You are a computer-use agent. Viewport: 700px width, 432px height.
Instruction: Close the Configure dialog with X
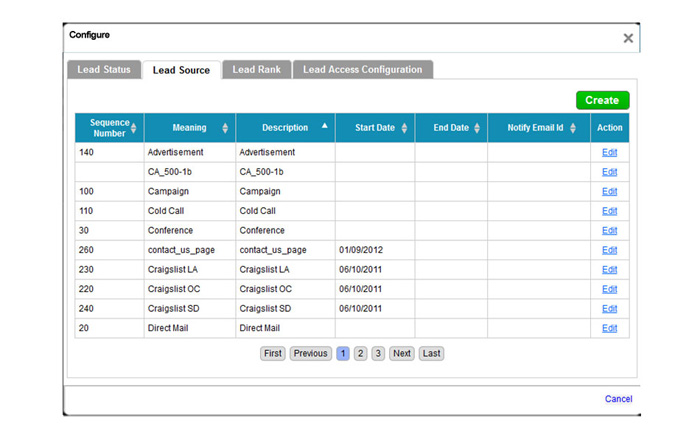point(628,38)
